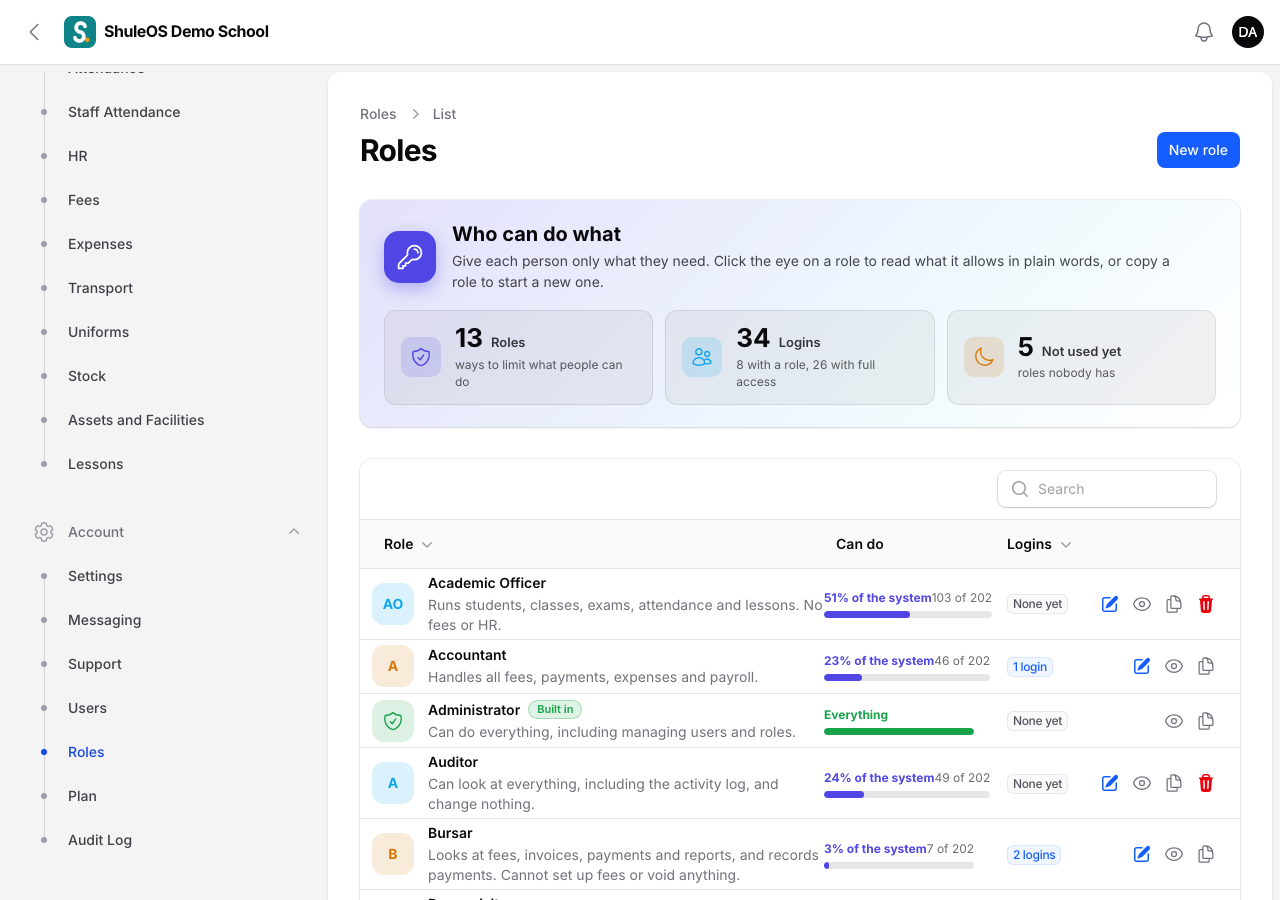
Task: Open the Roles breadcrumb link
Action: coord(378,114)
